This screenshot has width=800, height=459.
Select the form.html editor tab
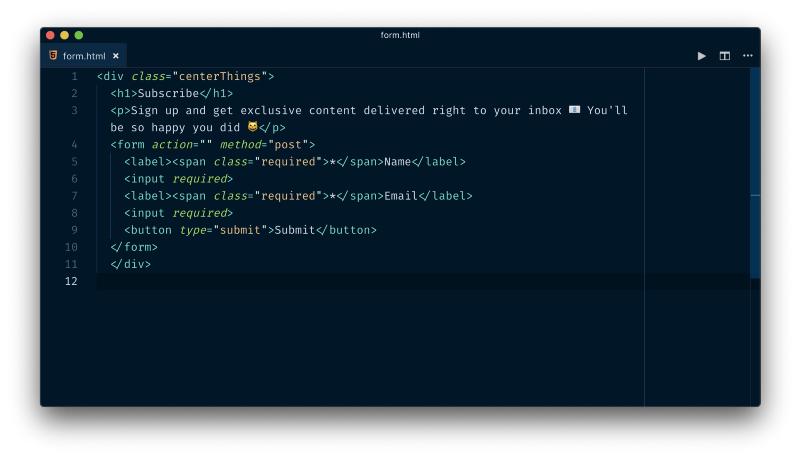click(84, 56)
